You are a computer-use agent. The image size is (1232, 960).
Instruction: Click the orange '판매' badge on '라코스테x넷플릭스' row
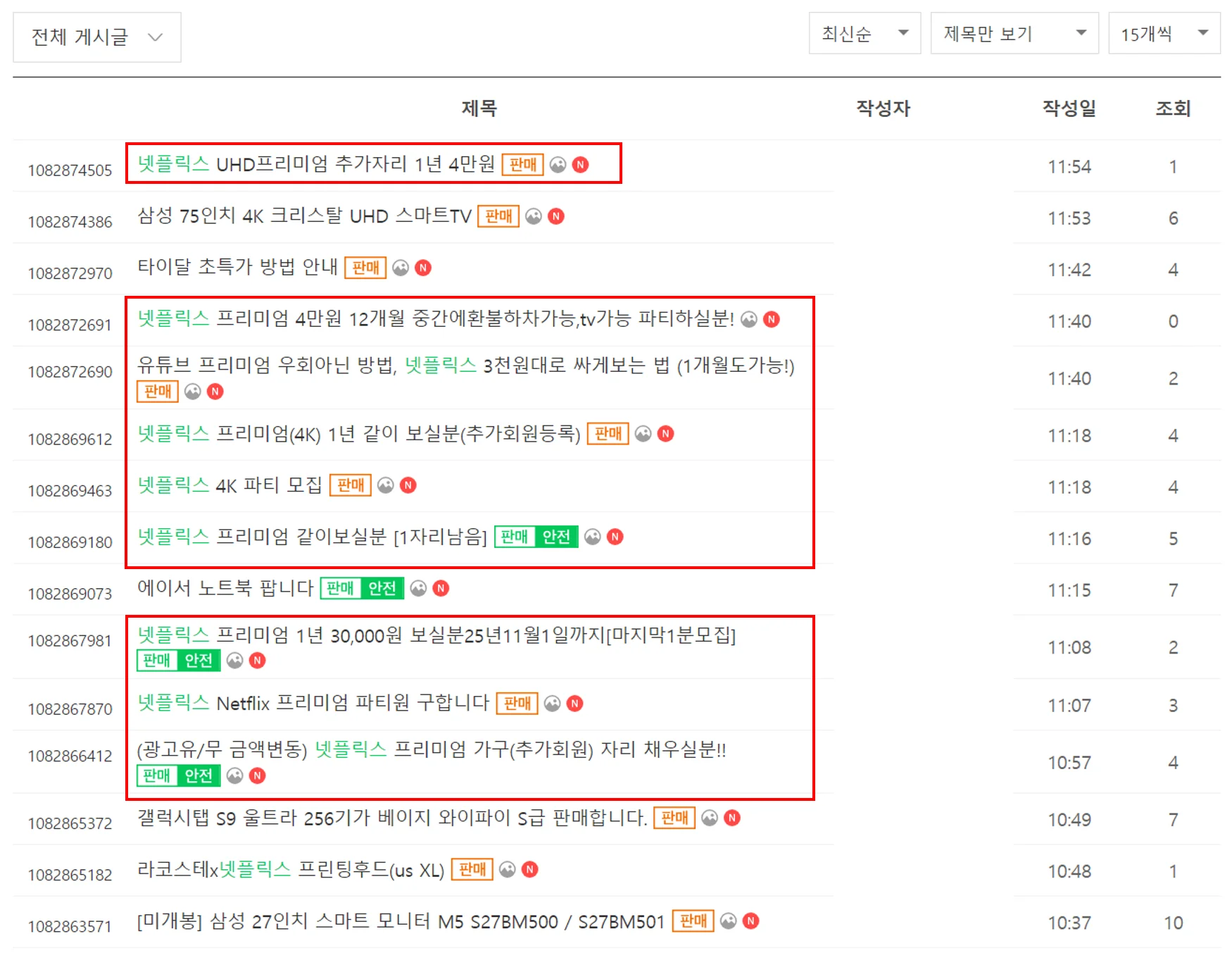click(472, 870)
